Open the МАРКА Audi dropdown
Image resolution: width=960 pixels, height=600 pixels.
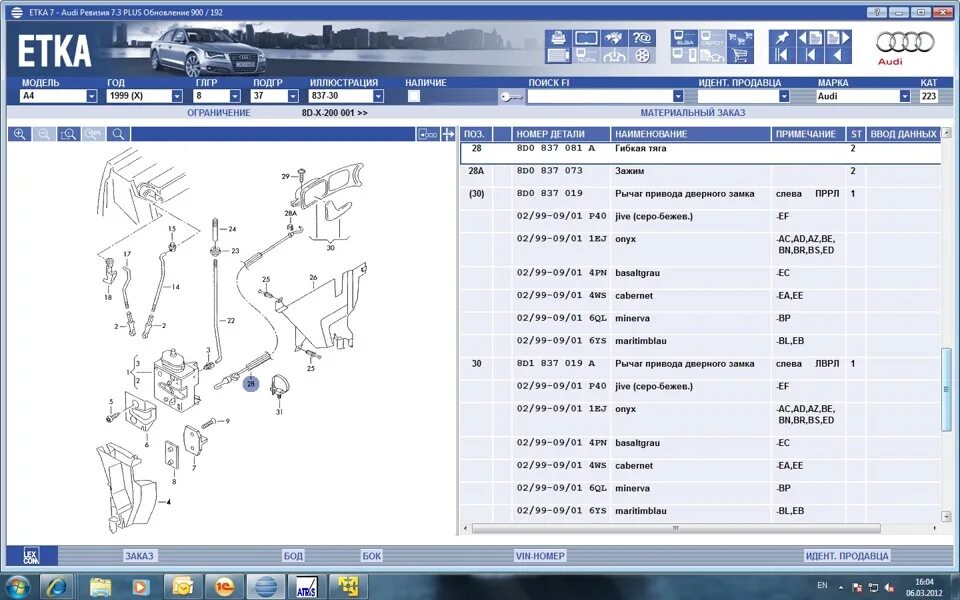904,96
